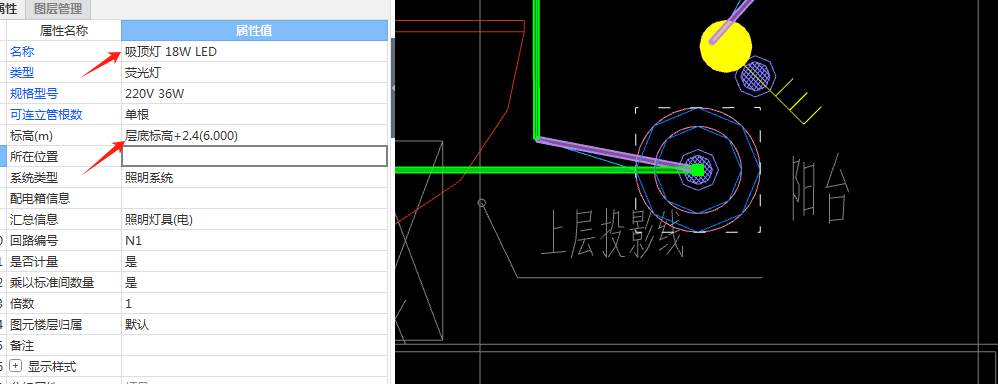
Task: Click the 属性名称 column header
Action: pyautogui.click(x=64, y=31)
